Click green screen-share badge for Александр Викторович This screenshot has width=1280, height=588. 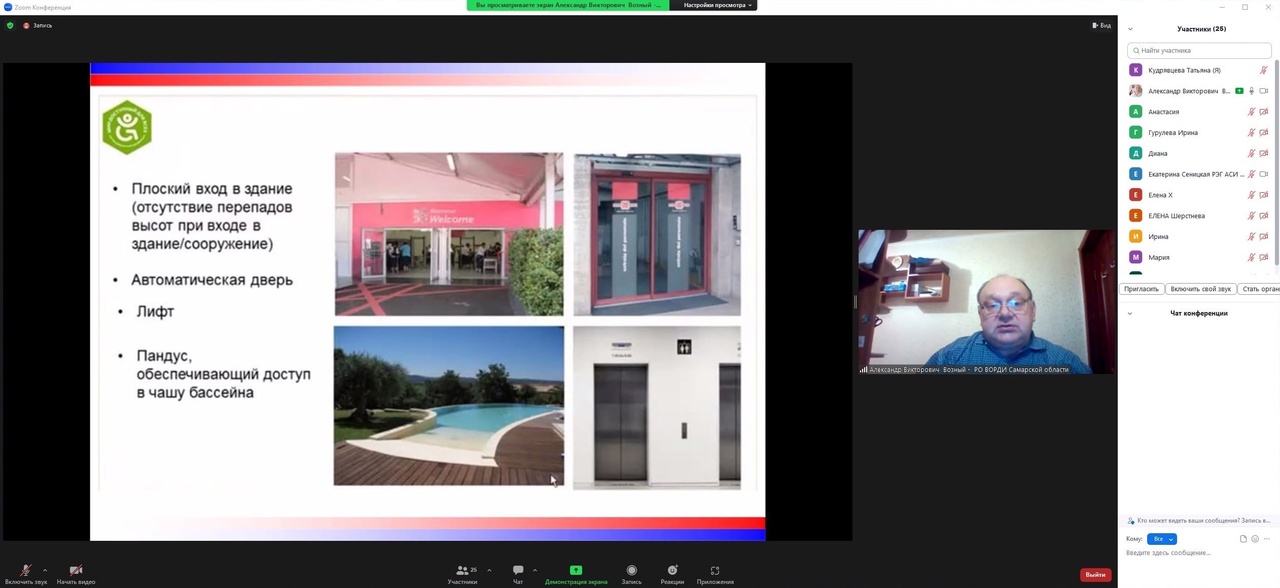tap(1239, 91)
